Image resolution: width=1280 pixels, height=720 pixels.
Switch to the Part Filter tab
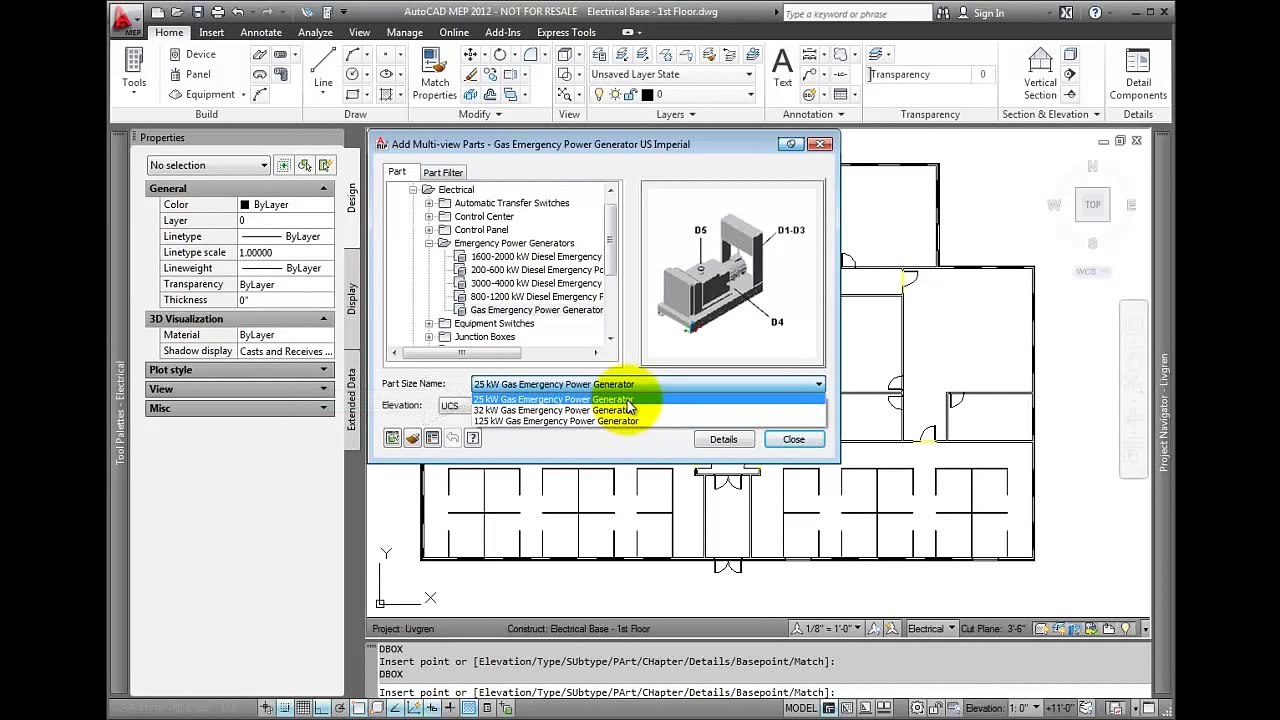443,172
